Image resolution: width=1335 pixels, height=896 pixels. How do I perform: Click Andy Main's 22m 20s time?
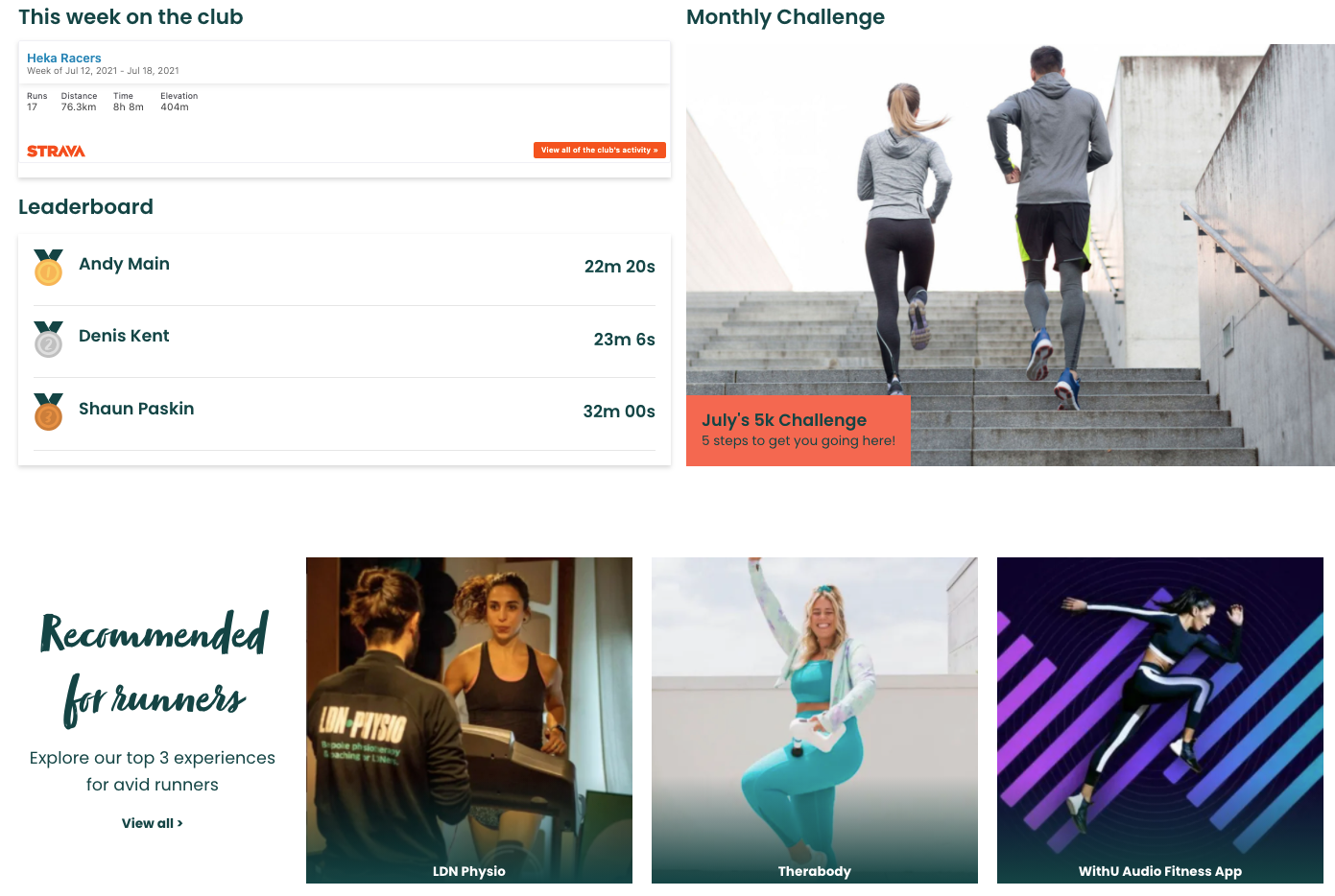(x=619, y=267)
